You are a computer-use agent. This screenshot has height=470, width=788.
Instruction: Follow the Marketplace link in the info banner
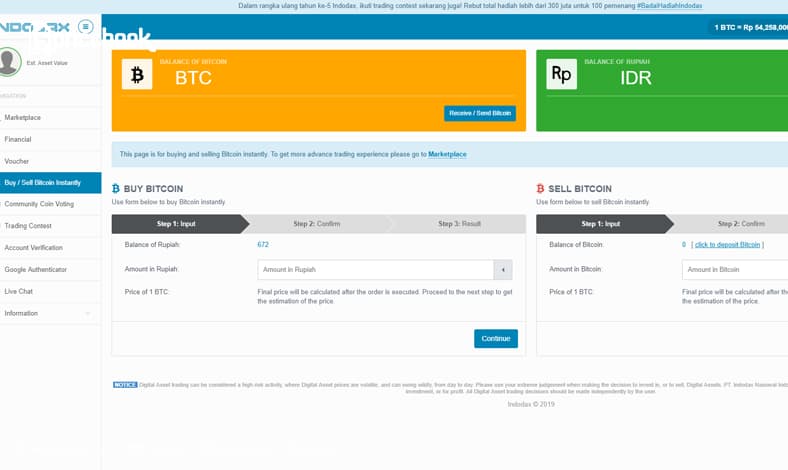[447, 154]
